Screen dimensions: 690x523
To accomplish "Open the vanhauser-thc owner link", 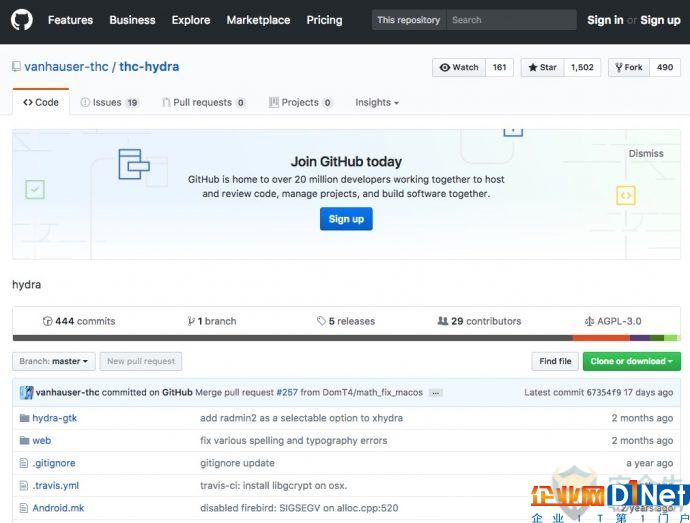I will 66,67.
